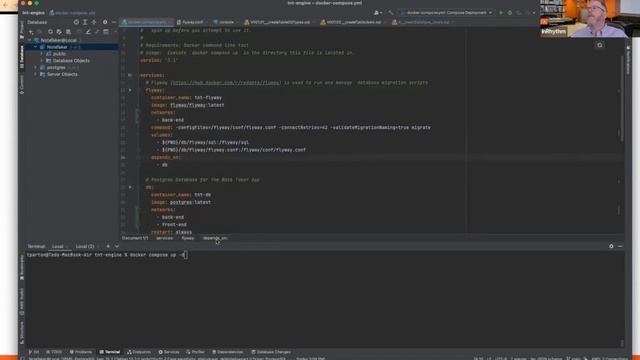Click the tnt-engine project breadcrumb at top
Screen dimensions: 640x360
point(33,13)
